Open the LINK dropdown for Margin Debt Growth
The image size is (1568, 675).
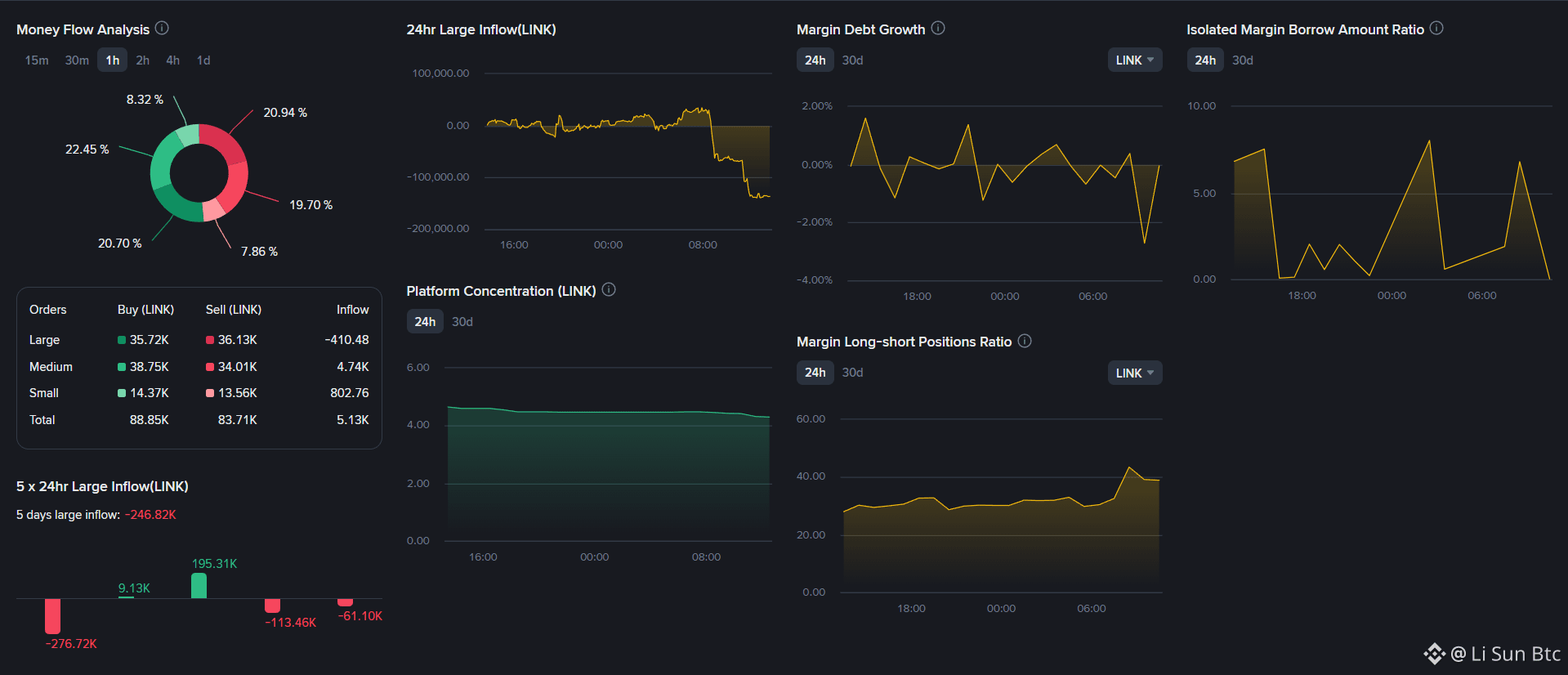pyautogui.click(x=1135, y=60)
